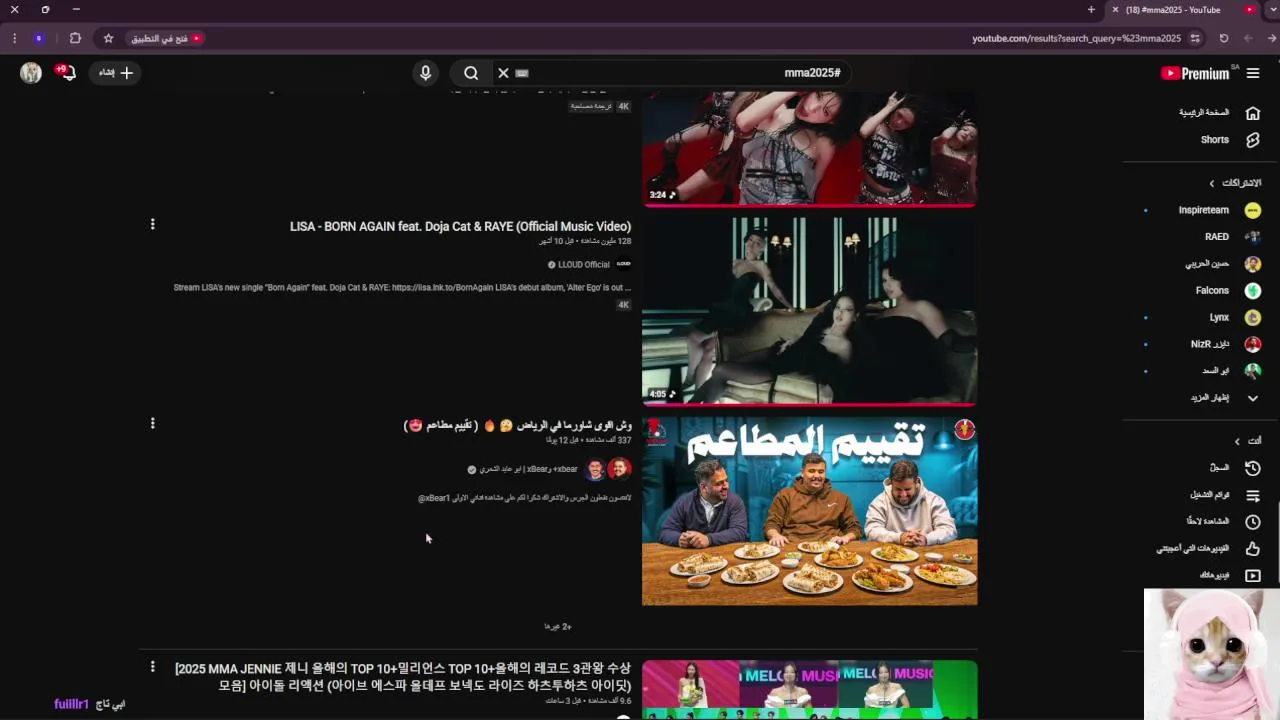Click the Open in app button
Image resolution: width=1280 pixels, height=720 pixels.
point(166,38)
